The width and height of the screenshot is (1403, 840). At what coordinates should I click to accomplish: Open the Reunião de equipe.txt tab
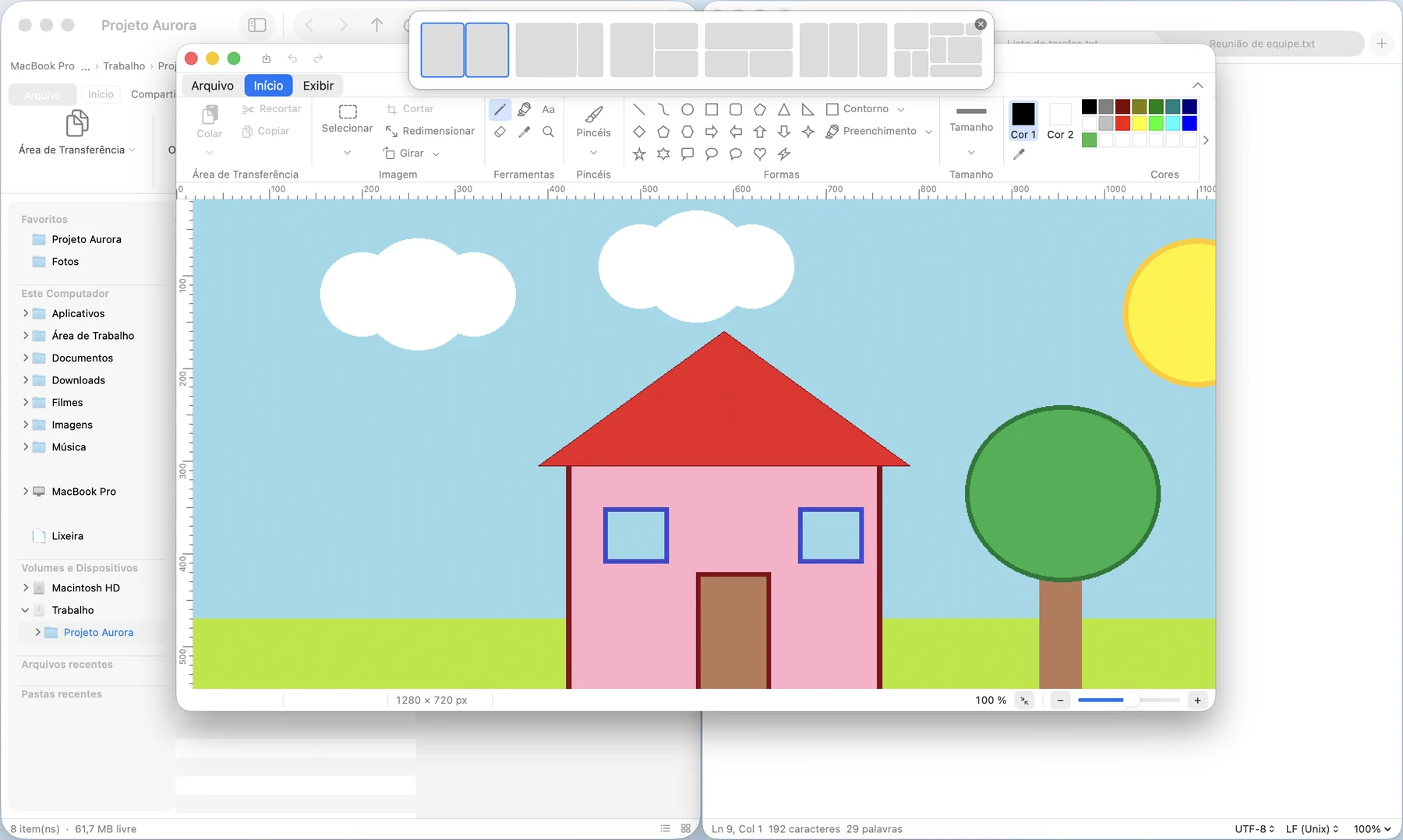pyautogui.click(x=1261, y=44)
